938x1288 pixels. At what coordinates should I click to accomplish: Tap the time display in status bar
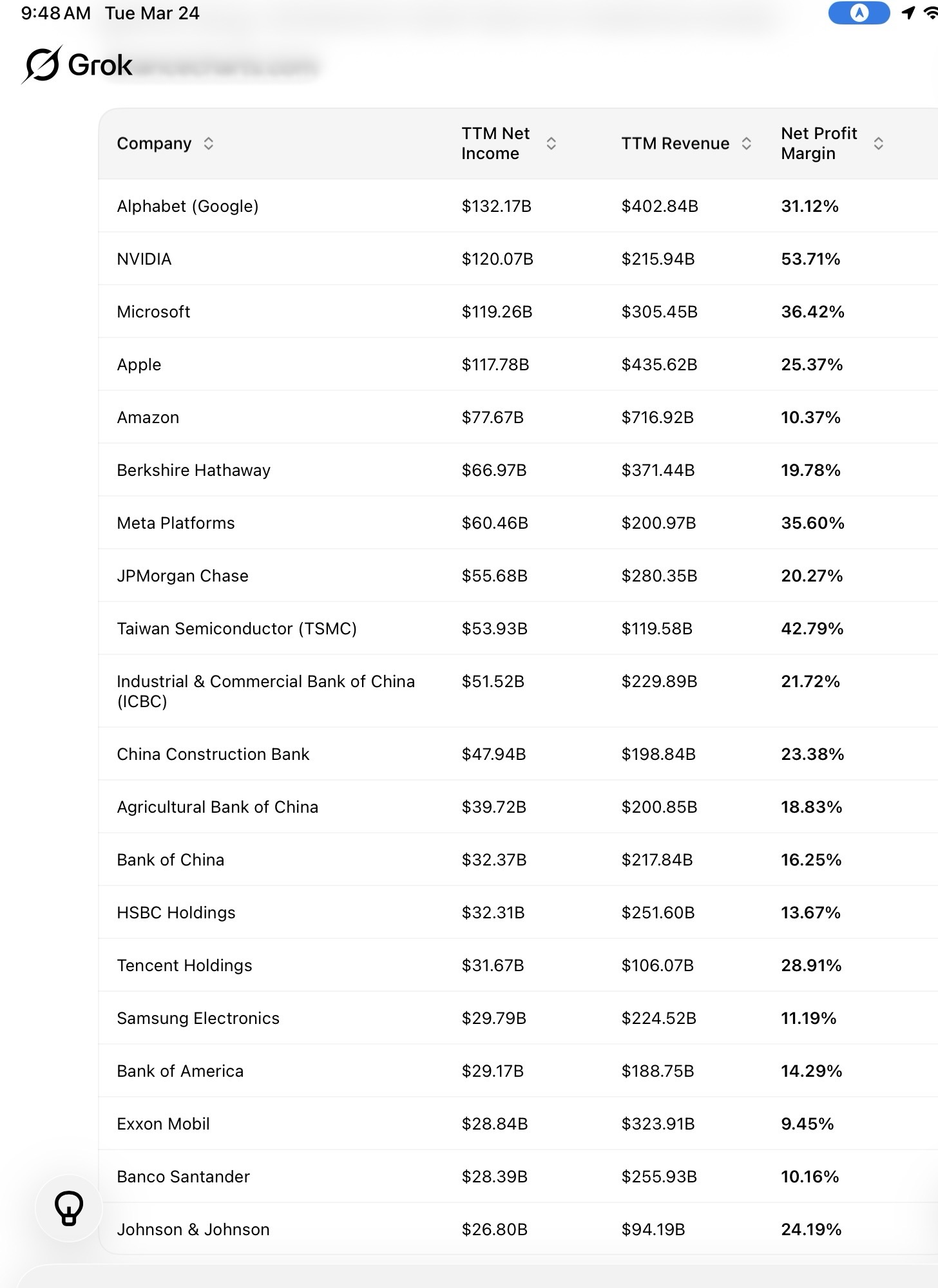coord(55,14)
